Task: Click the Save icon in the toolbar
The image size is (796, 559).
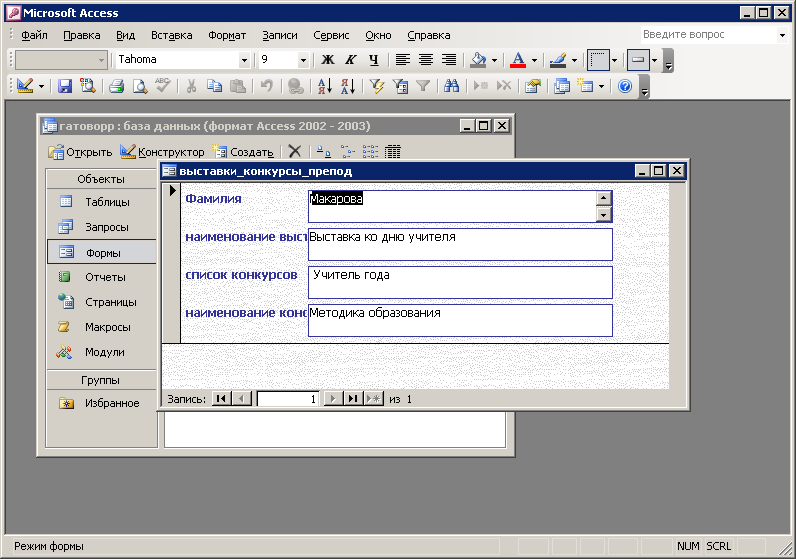Action: (64, 86)
